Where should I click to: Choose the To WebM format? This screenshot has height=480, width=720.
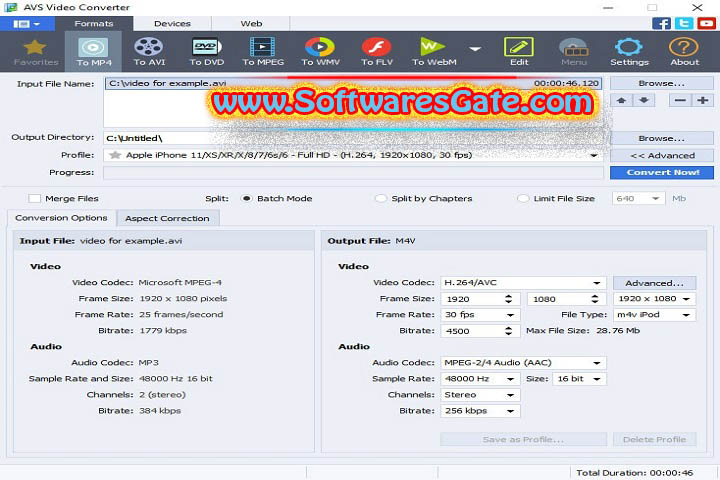[x=433, y=51]
